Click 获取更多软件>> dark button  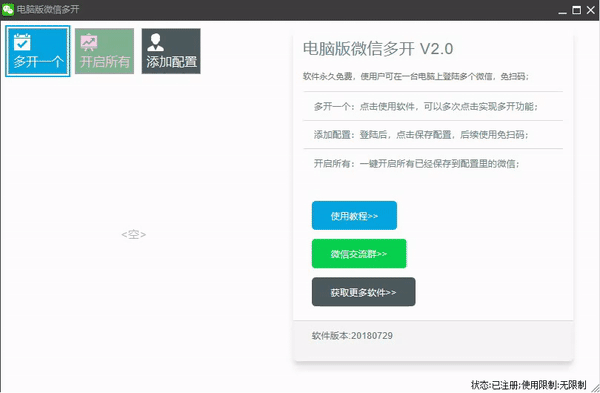364,292
